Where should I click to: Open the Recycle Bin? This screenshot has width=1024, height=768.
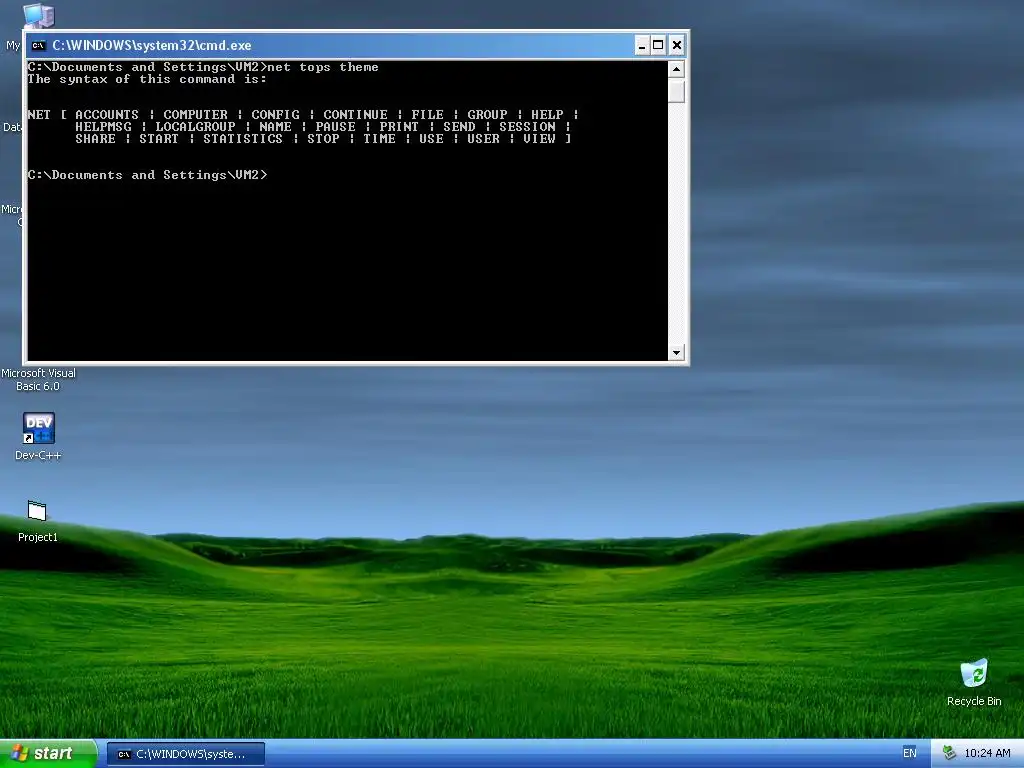click(974, 682)
